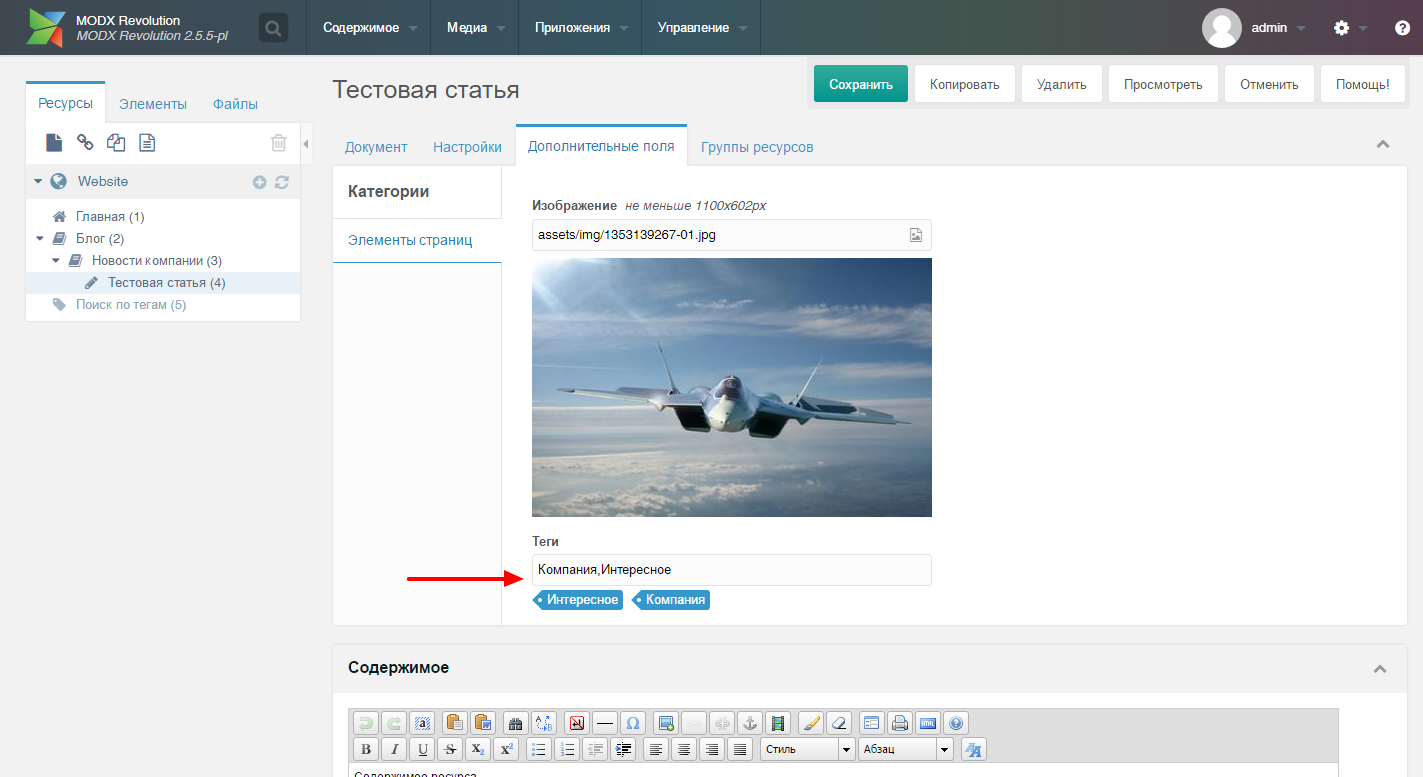Open the Медиа top menu
The image size is (1423, 777).
click(x=475, y=28)
